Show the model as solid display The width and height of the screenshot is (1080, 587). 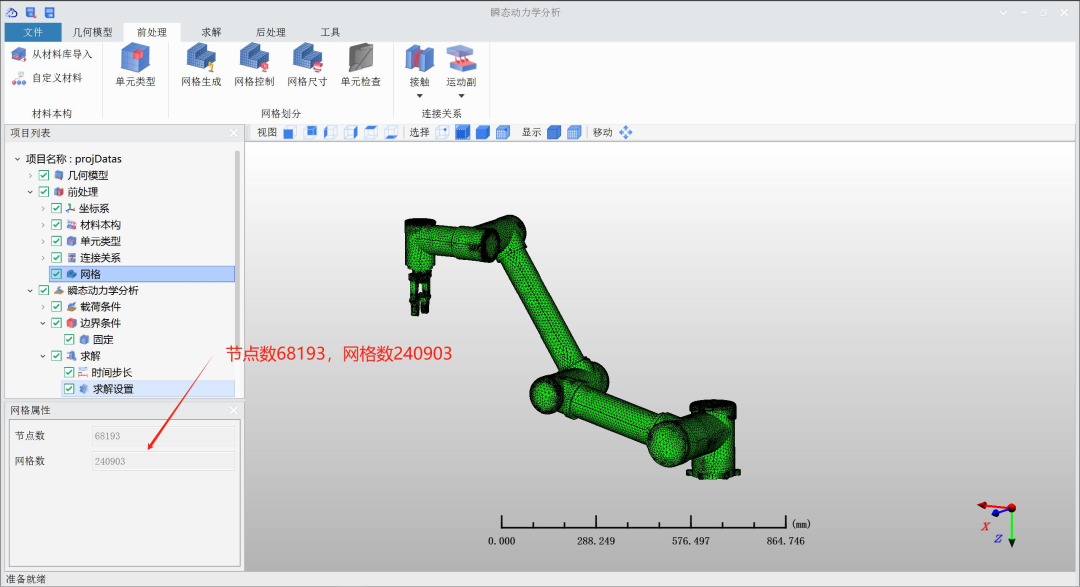click(x=554, y=132)
